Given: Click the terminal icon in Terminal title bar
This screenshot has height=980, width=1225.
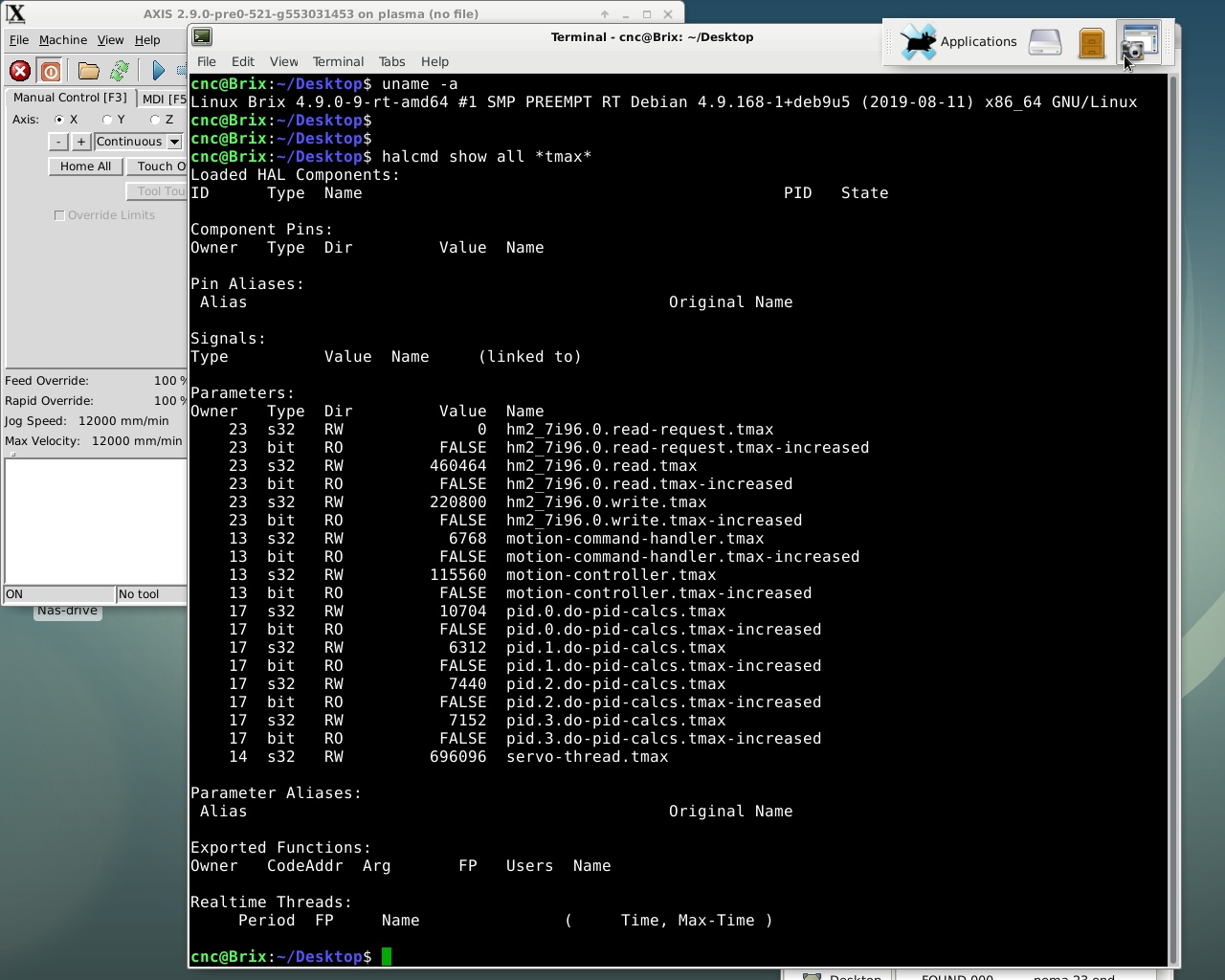Looking at the screenshot, I should tap(202, 36).
